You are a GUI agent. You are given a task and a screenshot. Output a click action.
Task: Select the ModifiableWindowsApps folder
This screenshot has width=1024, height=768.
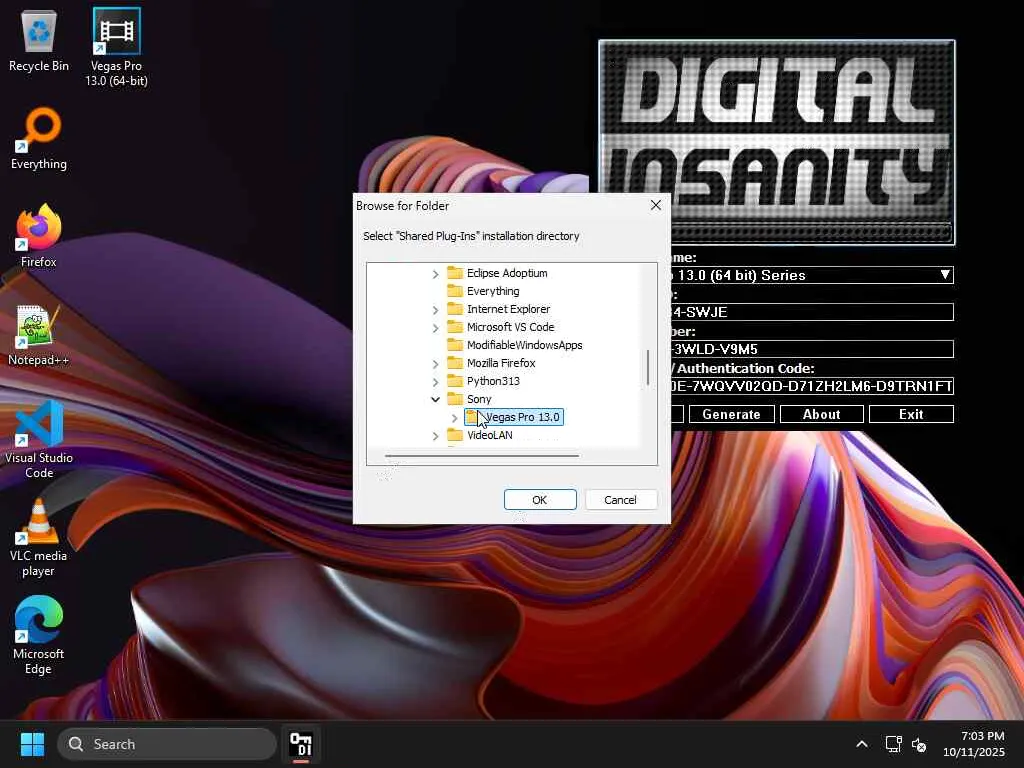[524, 345]
